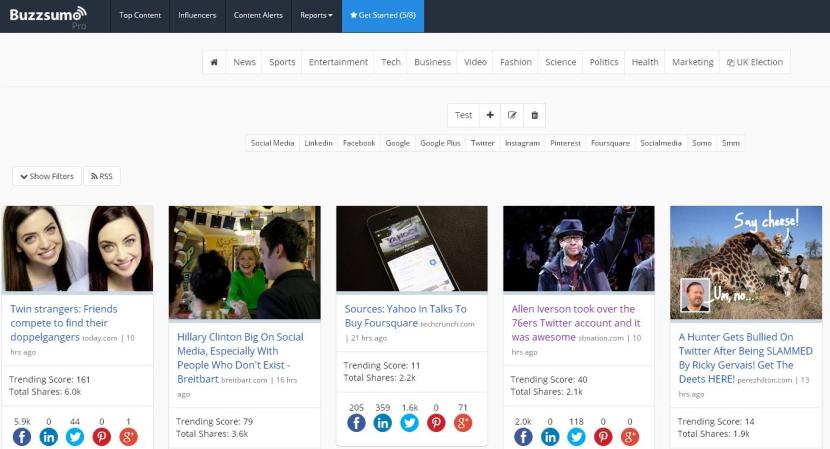Click Facebook share icon under Twin strangers article
This screenshot has width=830, height=449.
tap(22, 436)
